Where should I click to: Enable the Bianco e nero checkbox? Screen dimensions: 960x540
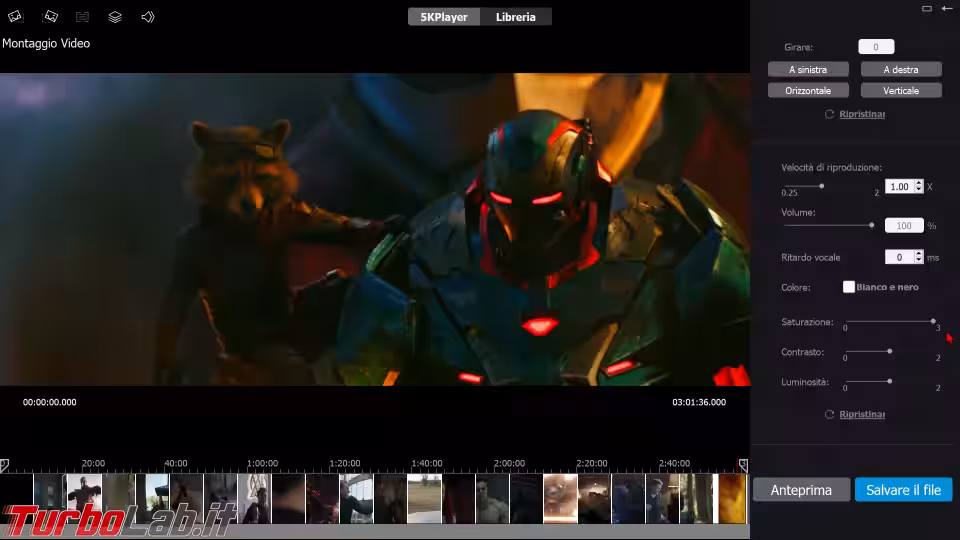pos(849,287)
